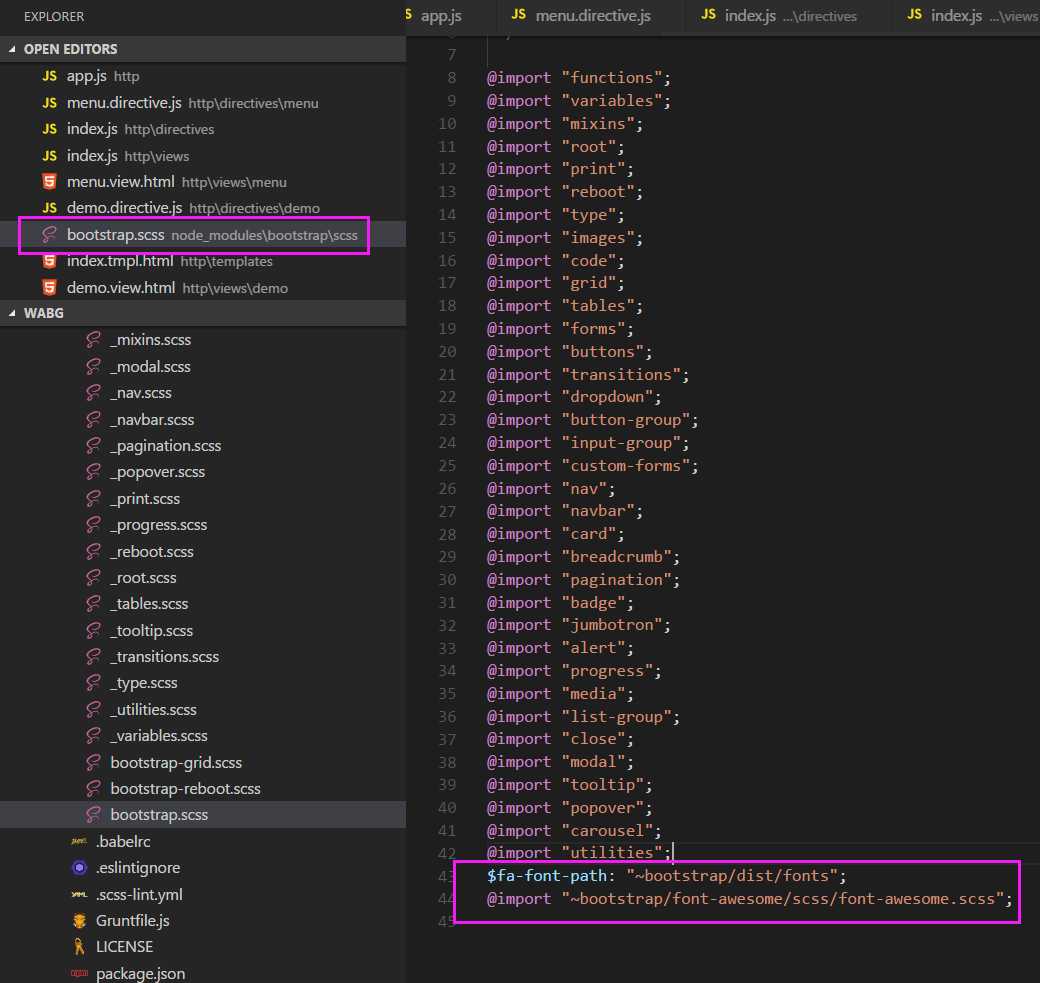Click the Sass icon beside _root.scss
1040x983 pixels.
[x=94, y=578]
